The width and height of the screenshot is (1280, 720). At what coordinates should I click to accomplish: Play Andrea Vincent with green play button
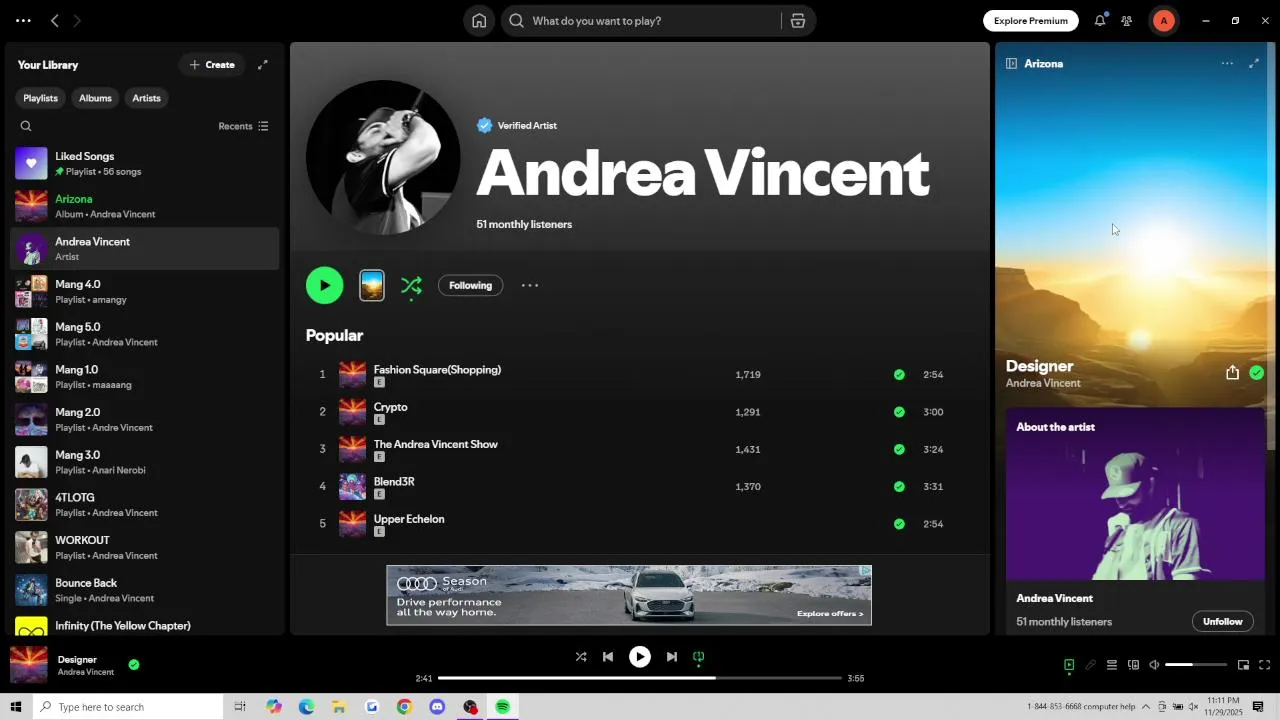[324, 285]
